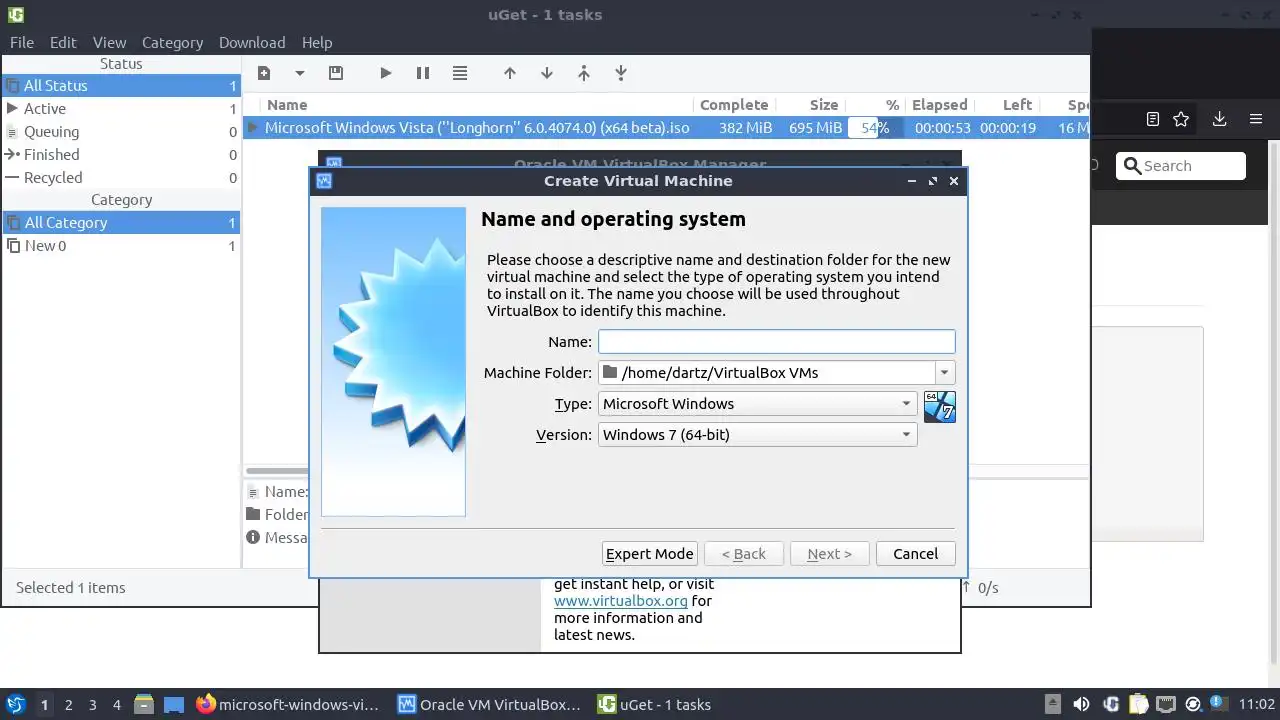1280x720 pixels.
Task: Select Active status filter
Action: (121, 109)
